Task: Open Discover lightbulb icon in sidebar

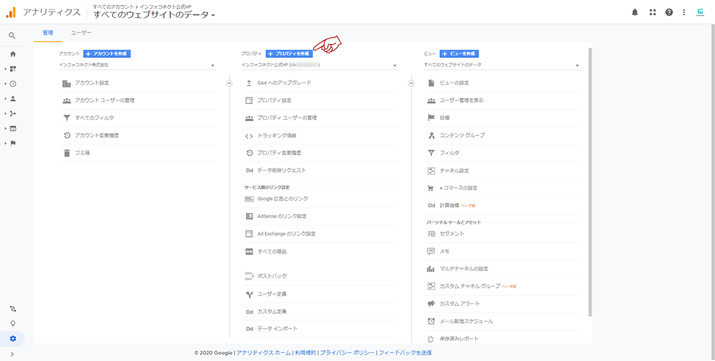Action: 13,323
